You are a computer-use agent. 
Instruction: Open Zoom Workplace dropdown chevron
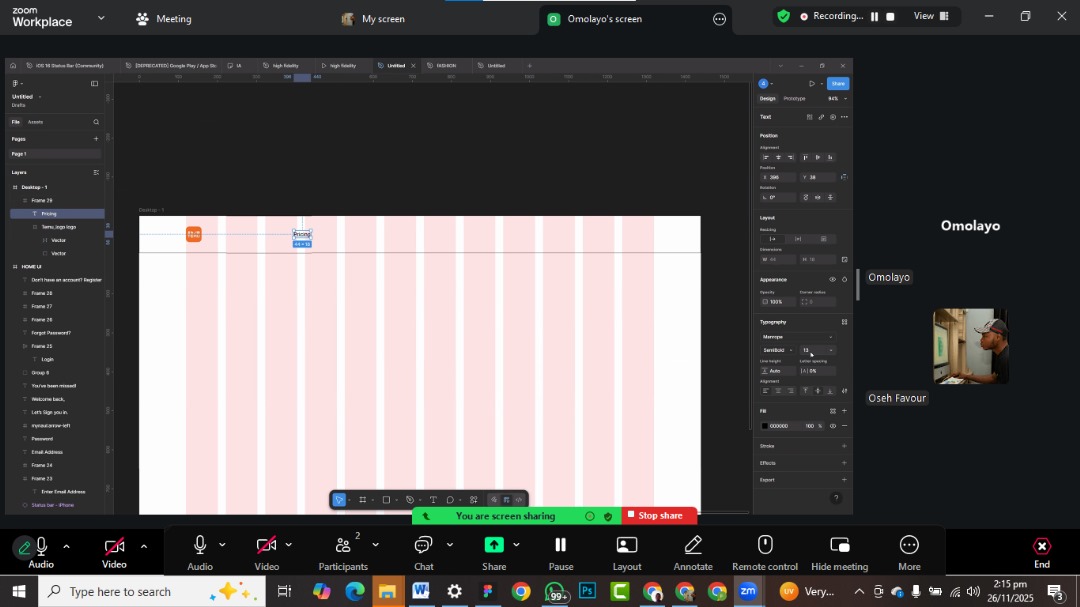point(101,18)
